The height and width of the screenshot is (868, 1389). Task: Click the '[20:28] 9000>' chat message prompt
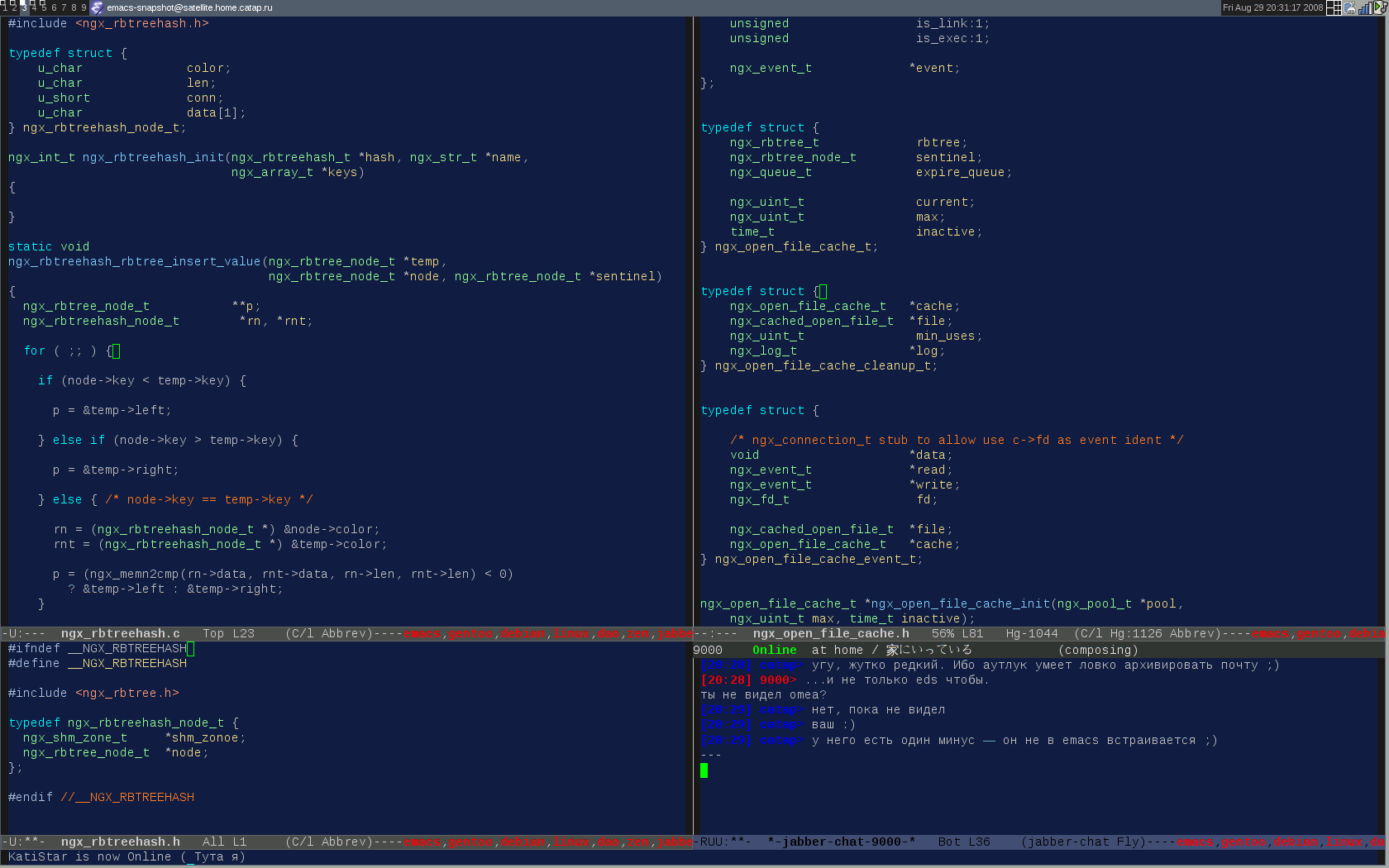coord(749,680)
